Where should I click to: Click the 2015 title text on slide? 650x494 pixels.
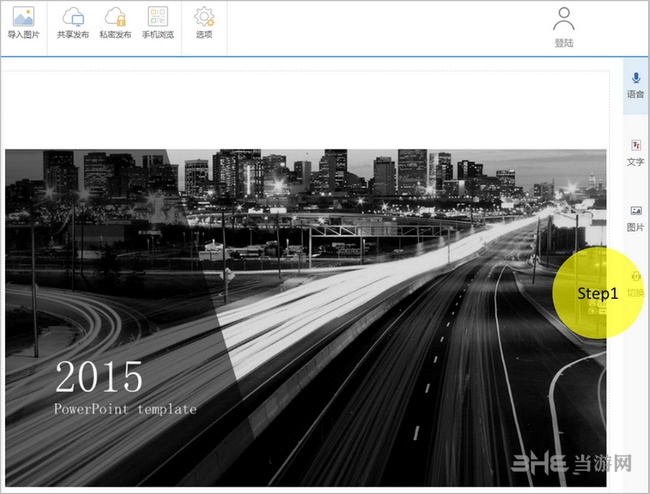(x=99, y=376)
